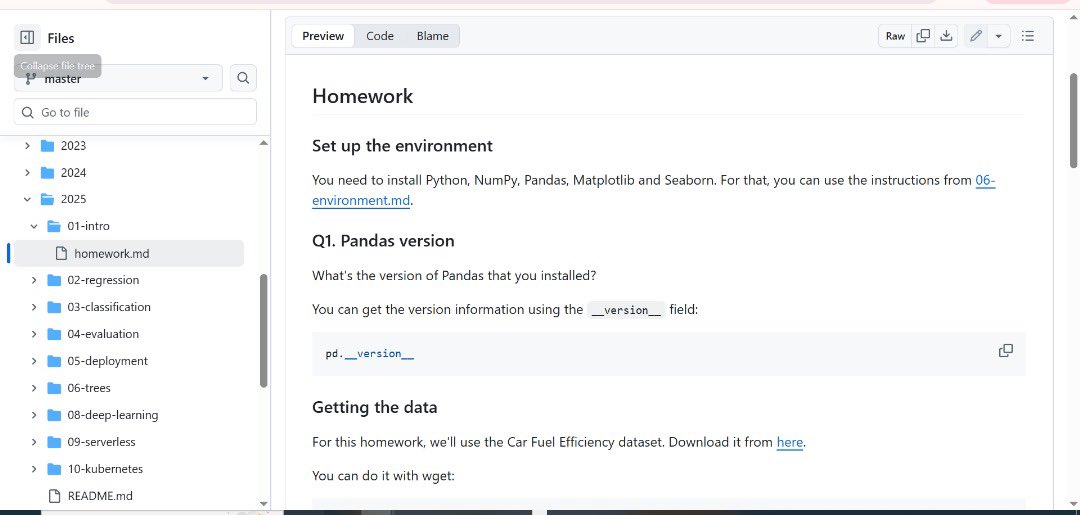
Task: Click the Raw button
Action: tap(895, 36)
